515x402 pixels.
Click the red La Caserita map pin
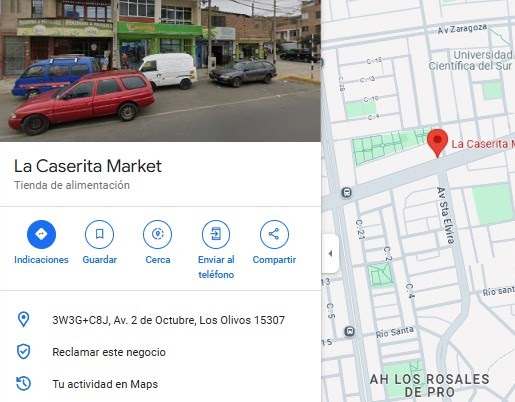(437, 143)
